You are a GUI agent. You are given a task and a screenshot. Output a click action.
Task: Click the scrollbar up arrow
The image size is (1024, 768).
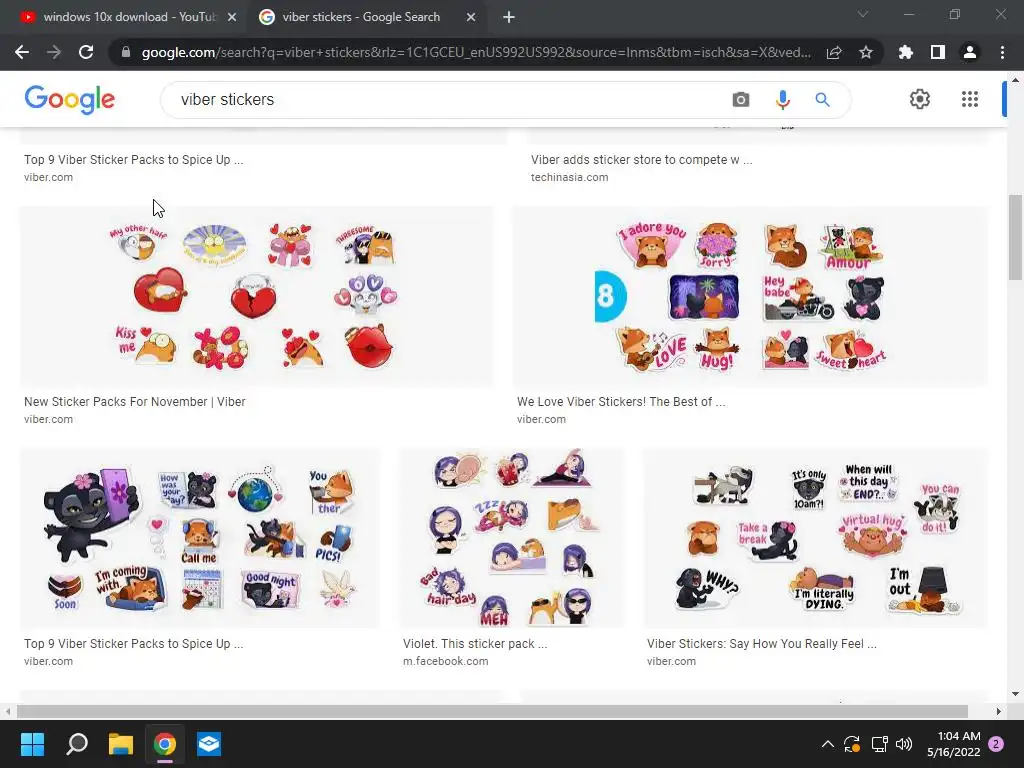1015,80
